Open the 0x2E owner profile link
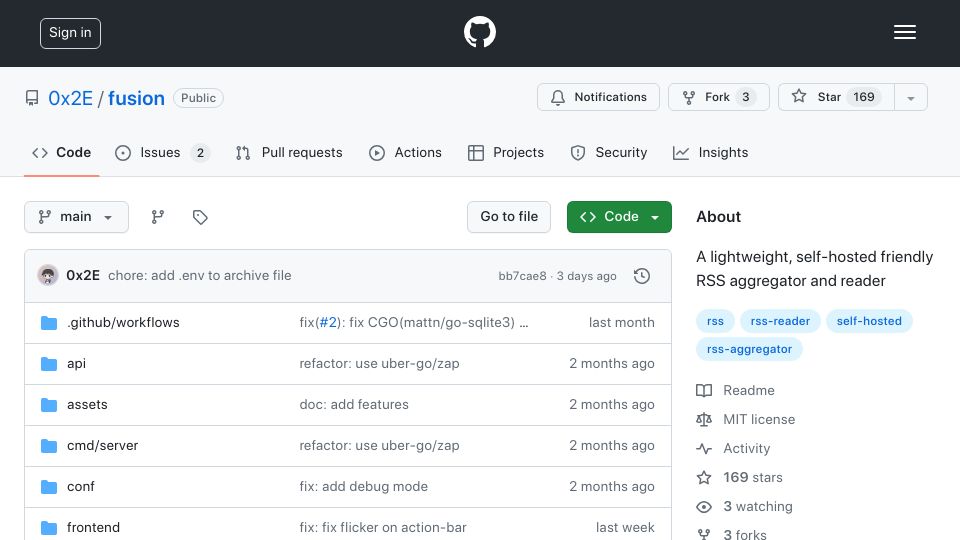Viewport: 960px width, 540px height. point(70,98)
